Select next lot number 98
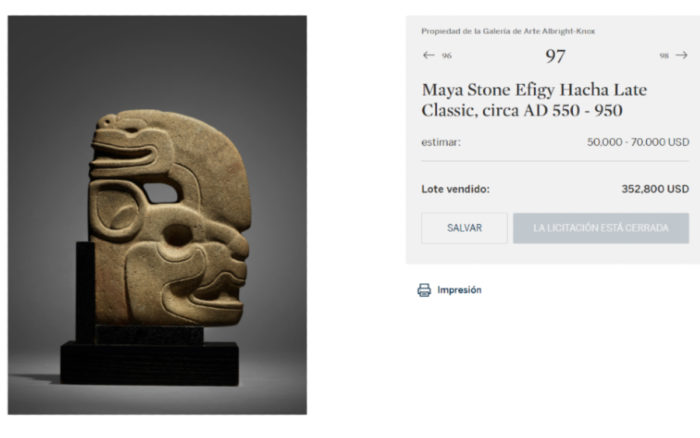This screenshot has height=438, width=700. coord(664,57)
